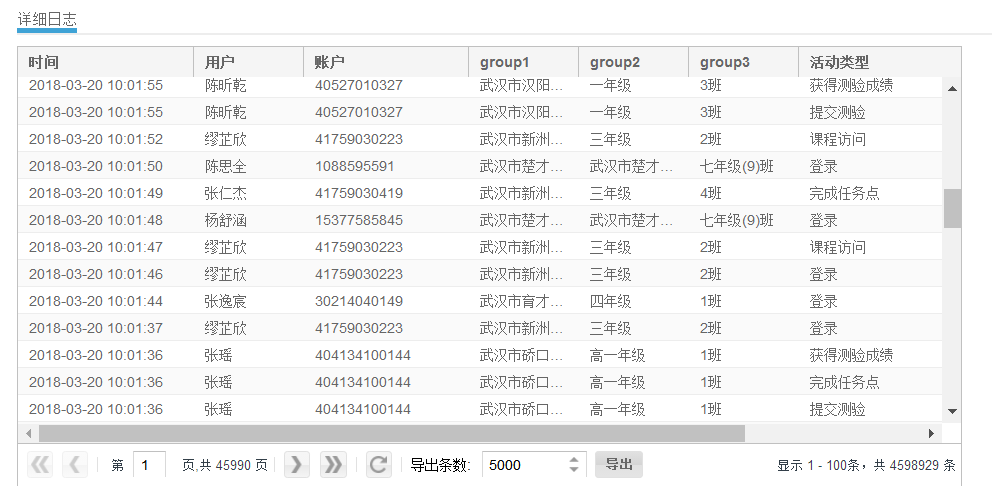Click 课程访问 in the 10:01:47 row
The image size is (992, 489).
837,247
